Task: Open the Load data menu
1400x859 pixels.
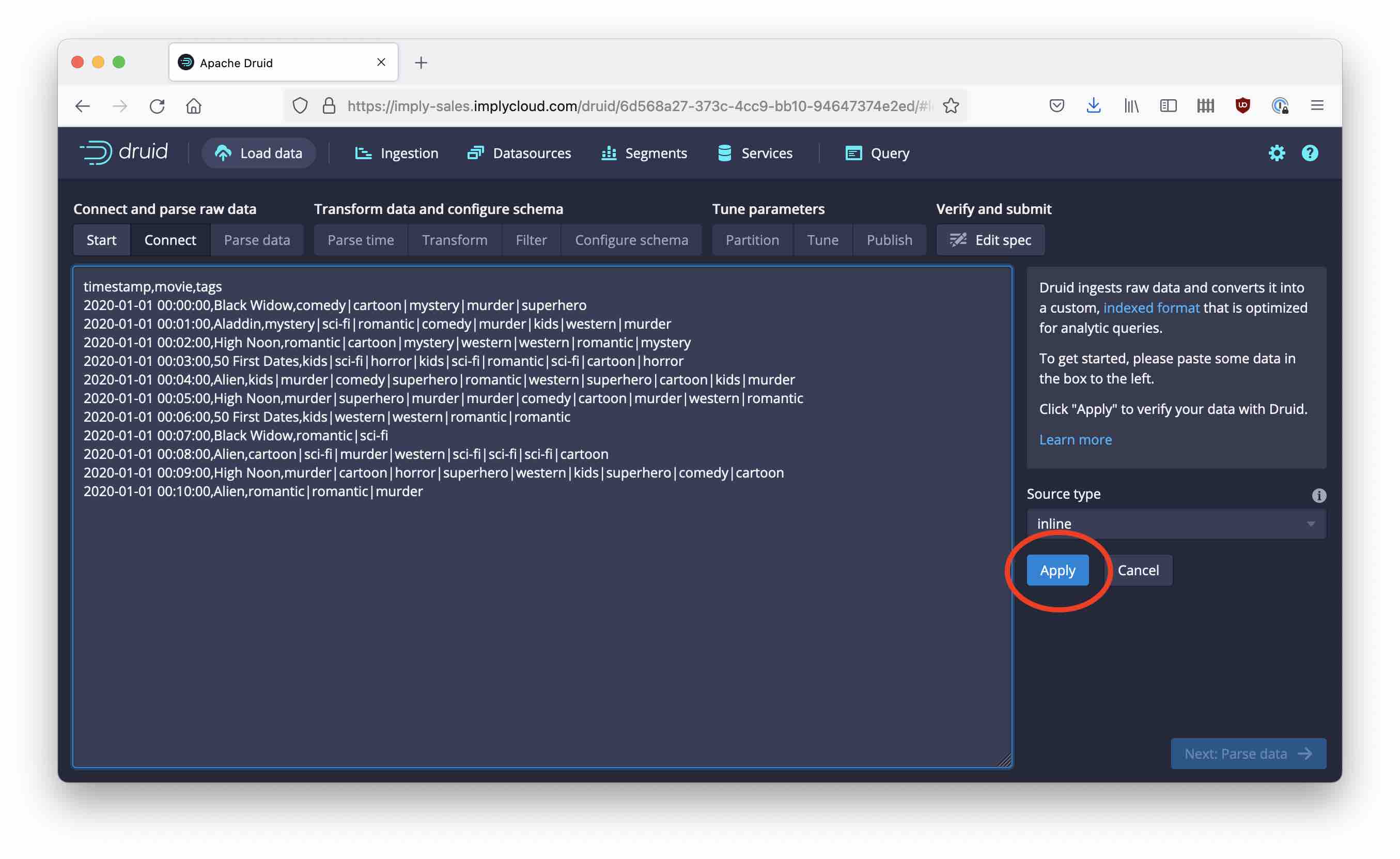Action: tap(258, 153)
